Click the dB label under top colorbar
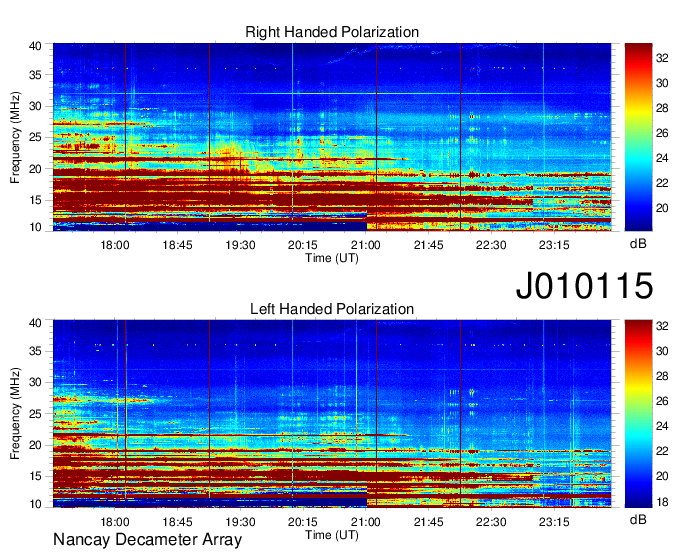The width and height of the screenshot is (680, 552). [x=638, y=244]
